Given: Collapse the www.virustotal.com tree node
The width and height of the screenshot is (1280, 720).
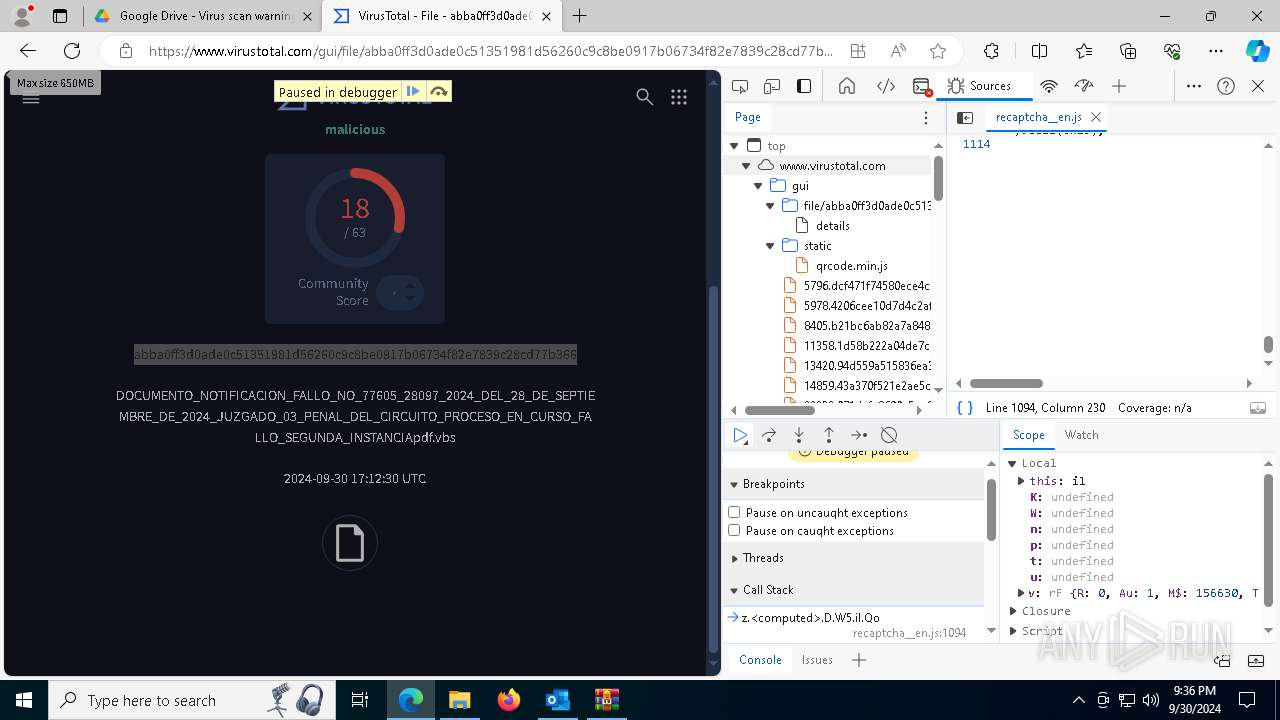Looking at the screenshot, I should tap(746, 166).
